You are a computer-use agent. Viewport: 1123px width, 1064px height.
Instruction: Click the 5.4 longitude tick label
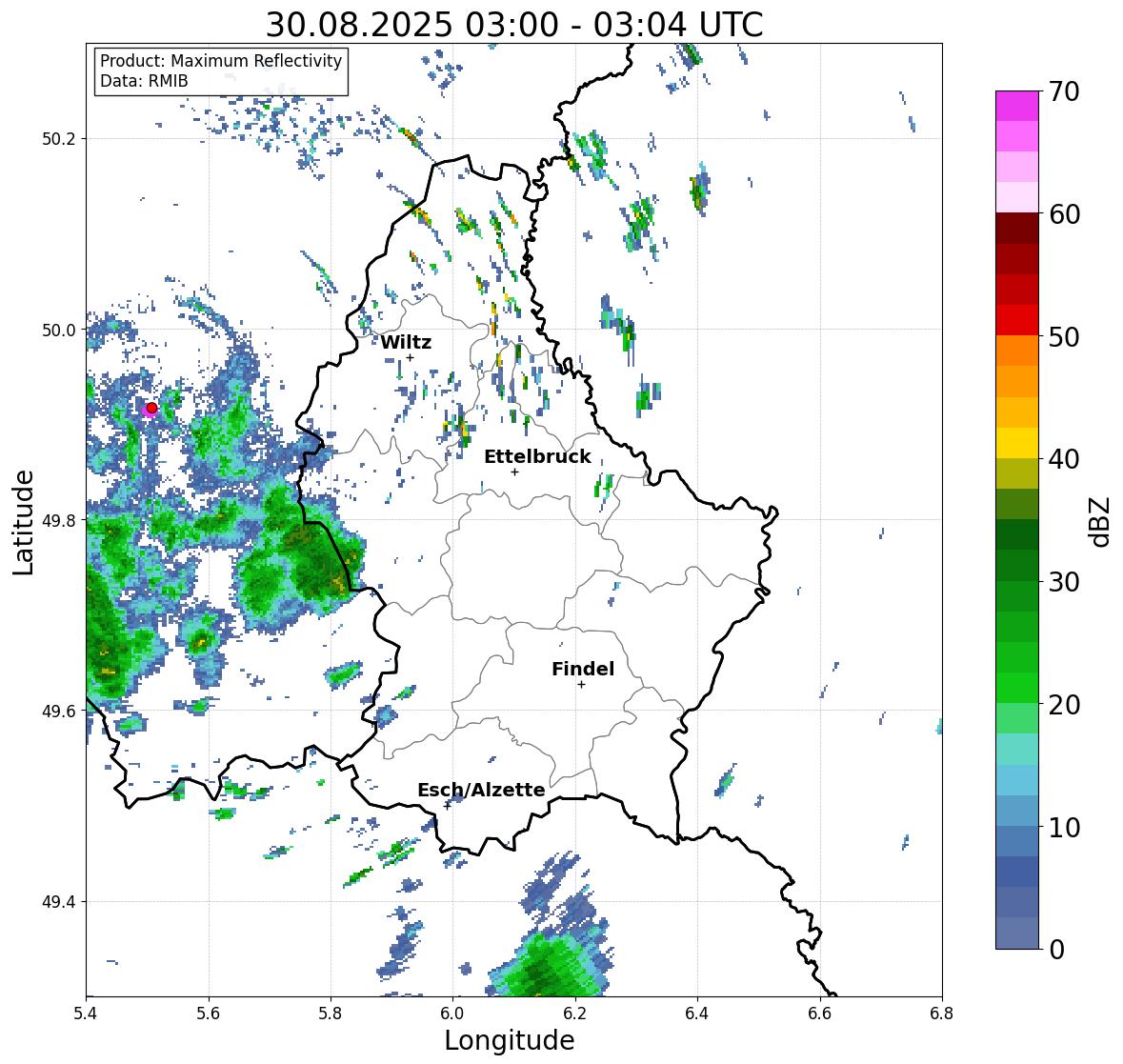point(86,1014)
